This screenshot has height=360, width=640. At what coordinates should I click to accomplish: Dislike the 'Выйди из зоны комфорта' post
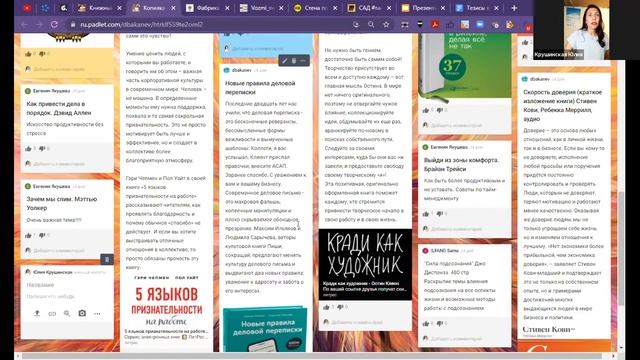point(440,214)
